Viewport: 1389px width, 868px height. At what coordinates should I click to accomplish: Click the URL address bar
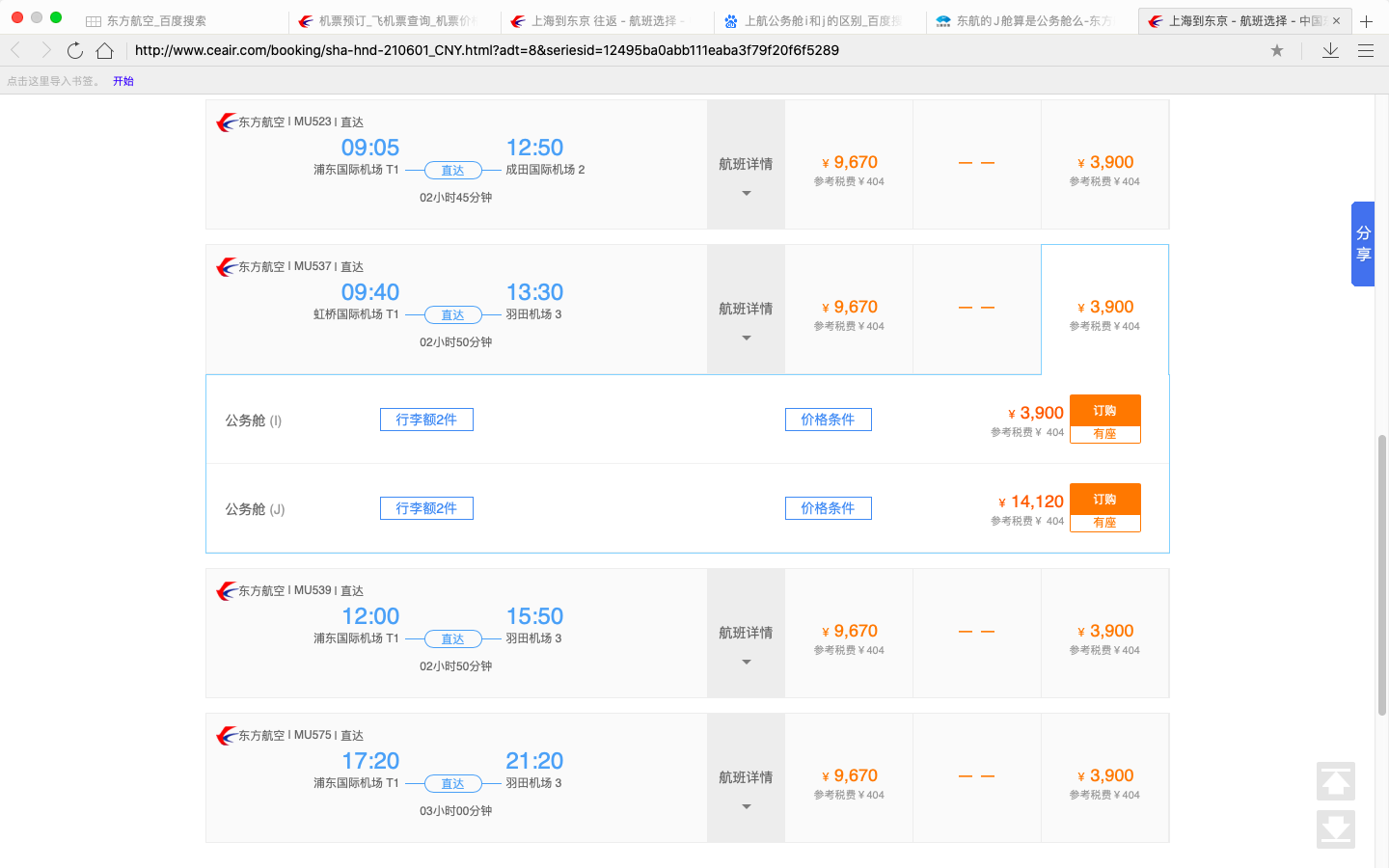694,50
